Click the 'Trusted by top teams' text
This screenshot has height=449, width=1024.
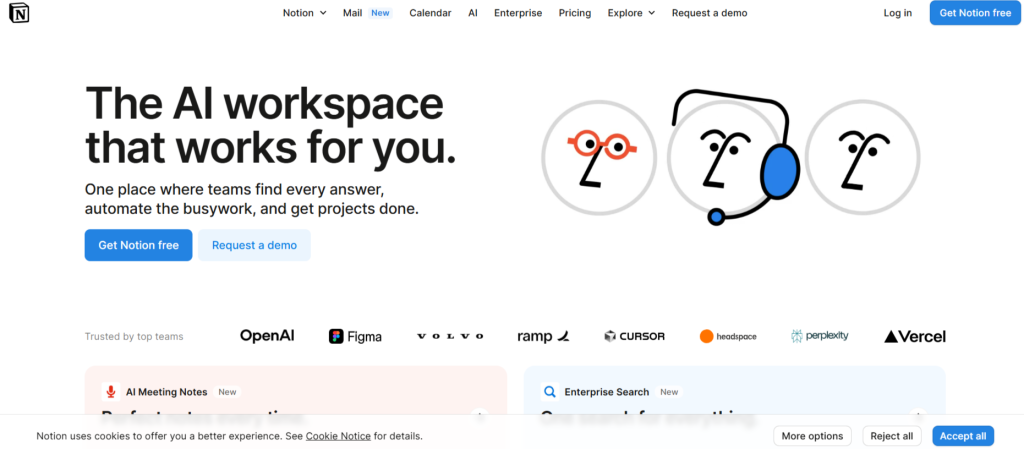pyautogui.click(x=134, y=337)
